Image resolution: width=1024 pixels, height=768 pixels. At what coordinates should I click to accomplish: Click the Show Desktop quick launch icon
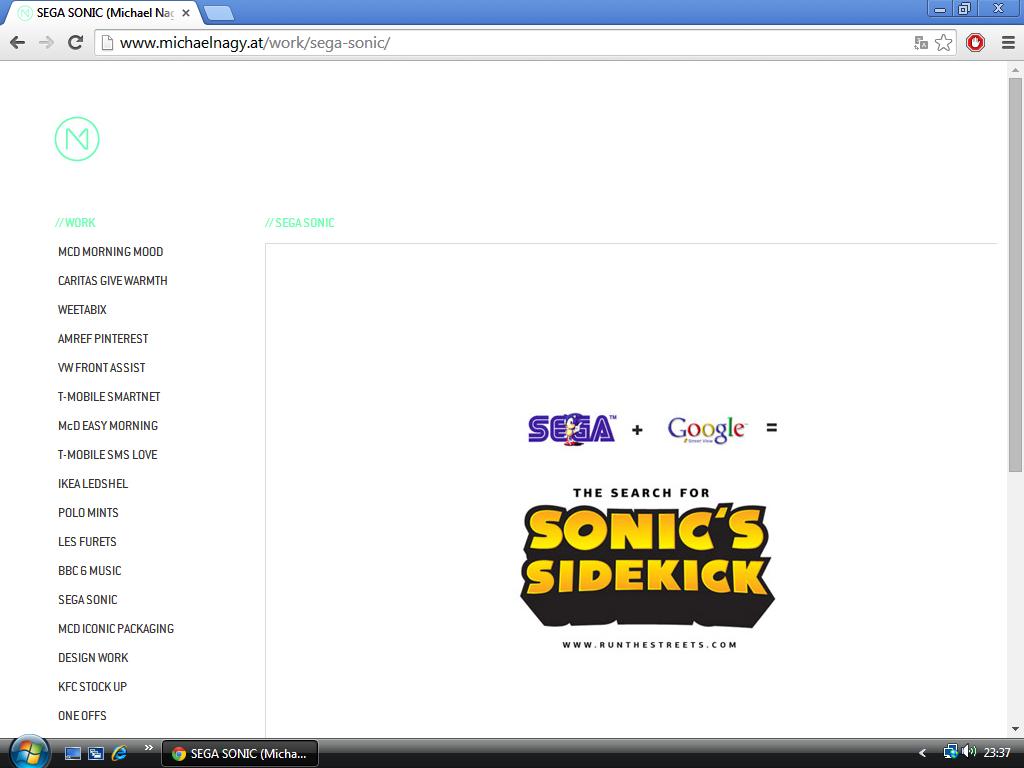click(72, 754)
